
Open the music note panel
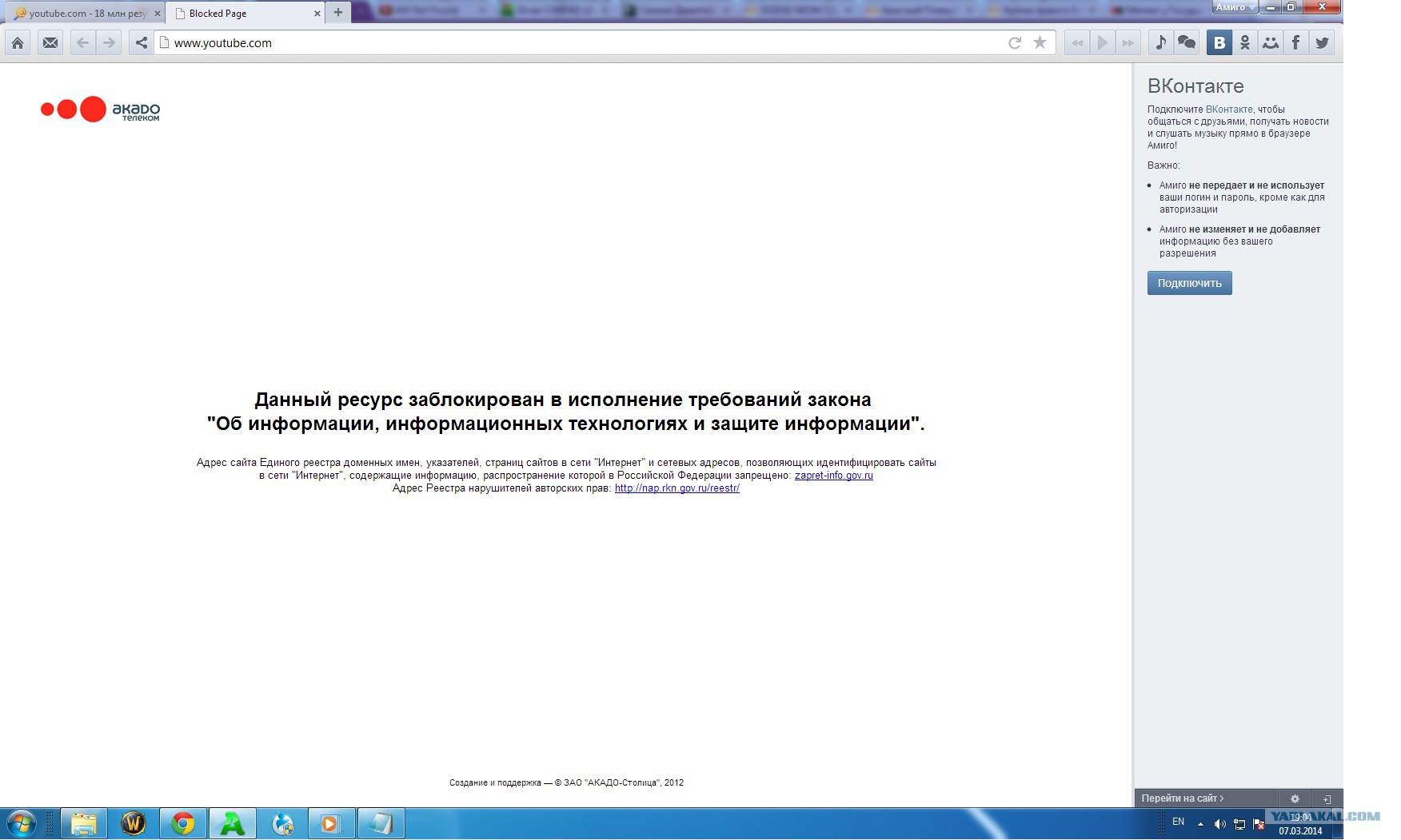[x=1161, y=43]
